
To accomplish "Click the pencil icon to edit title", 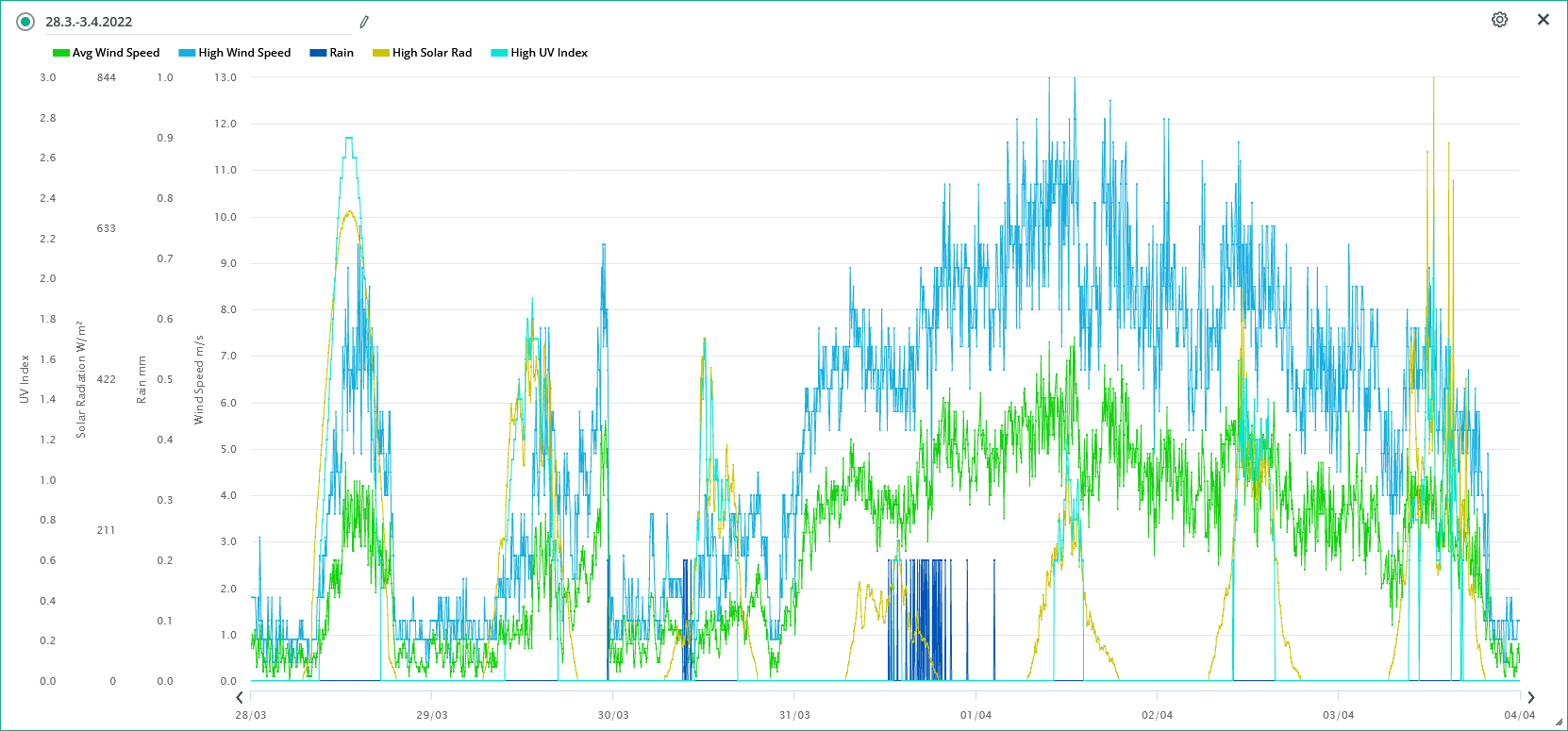I will [x=364, y=22].
